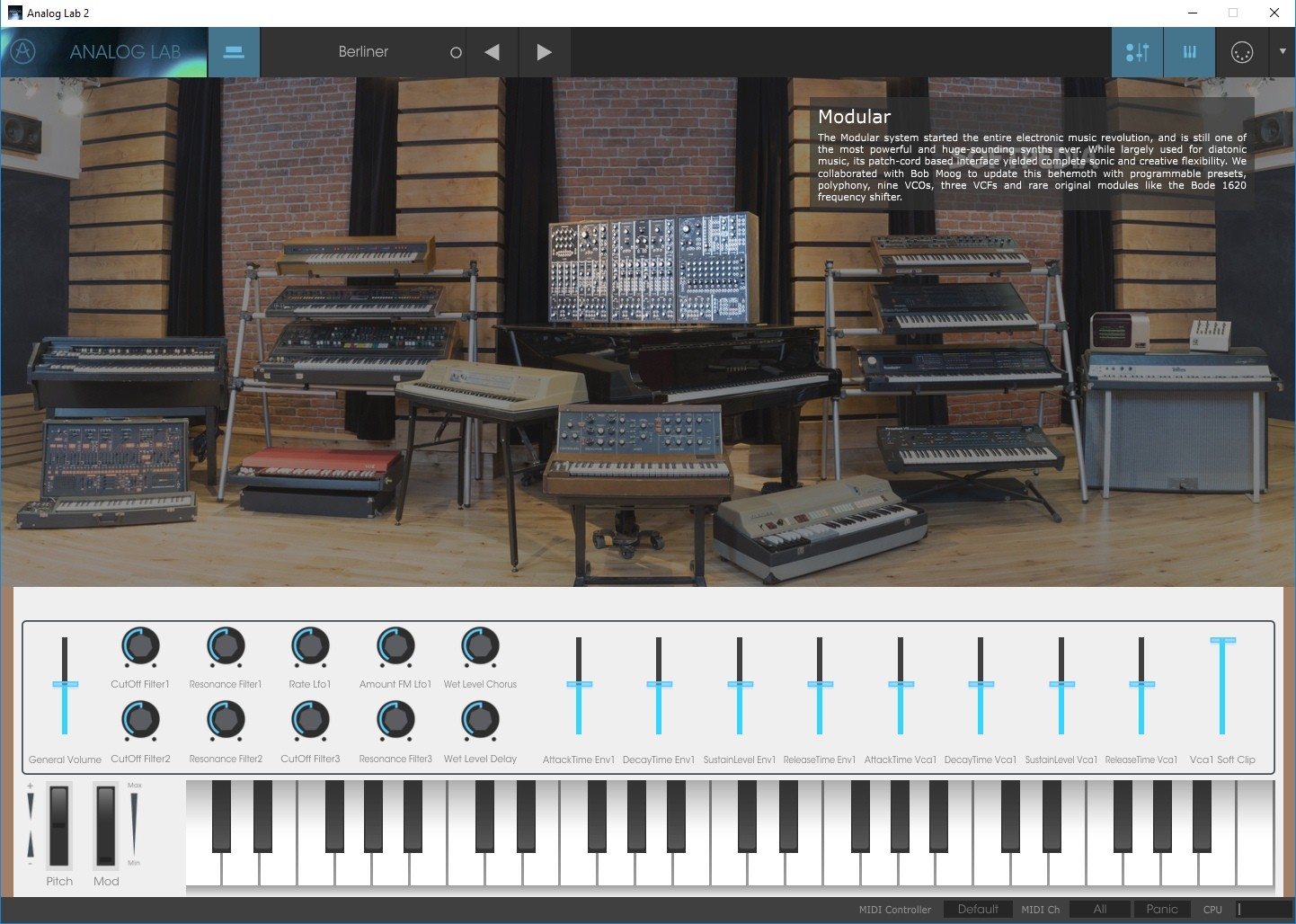This screenshot has width=1296, height=924.
Task: Click the General Volume label
Action: [65, 760]
